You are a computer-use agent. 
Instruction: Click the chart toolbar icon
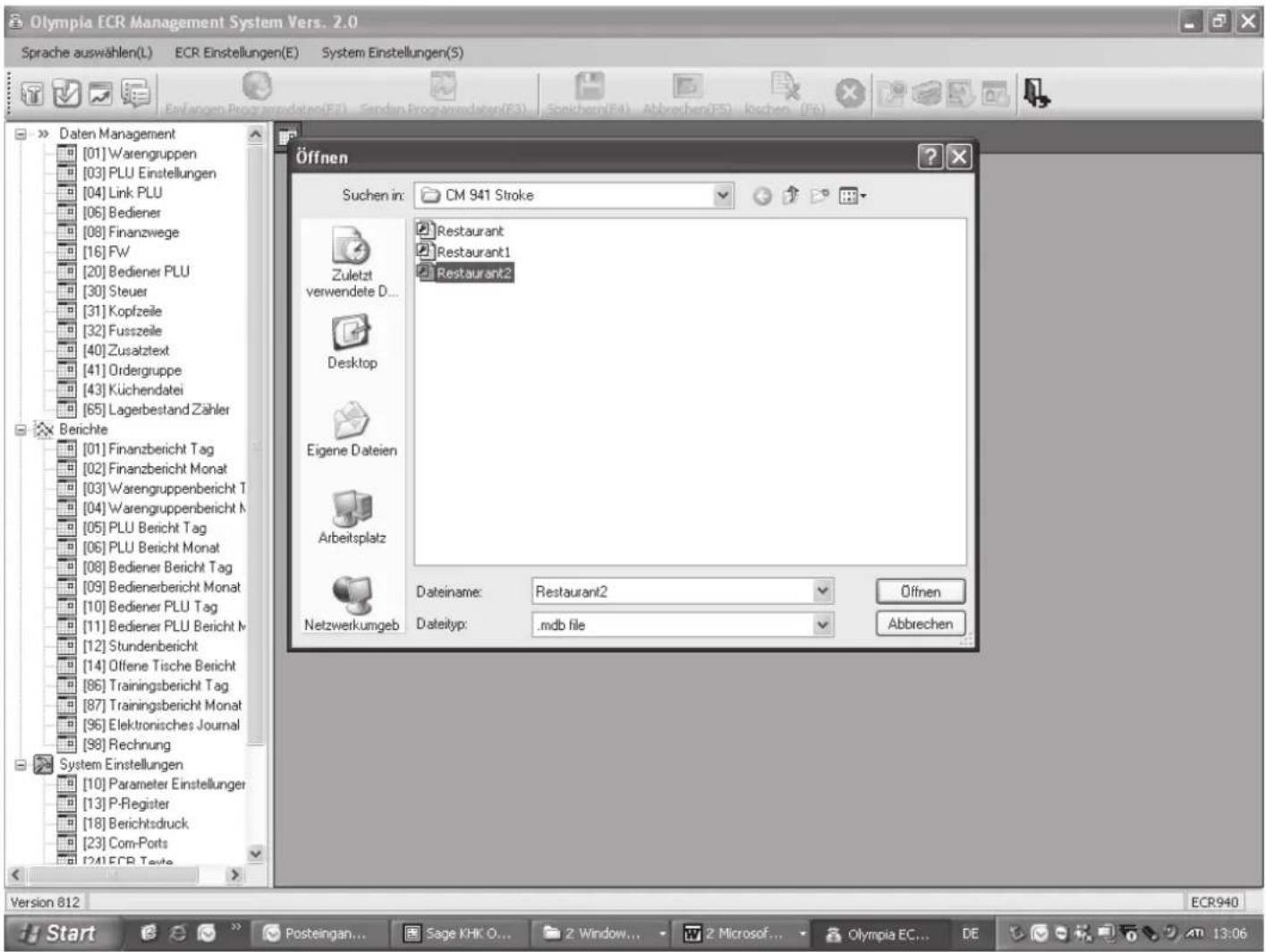100,93
